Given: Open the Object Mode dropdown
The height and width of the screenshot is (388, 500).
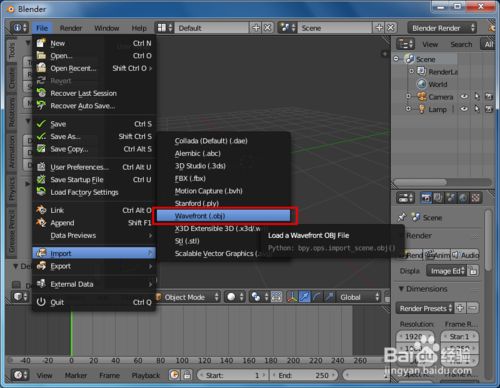Looking at the screenshot, I should tap(188, 297).
